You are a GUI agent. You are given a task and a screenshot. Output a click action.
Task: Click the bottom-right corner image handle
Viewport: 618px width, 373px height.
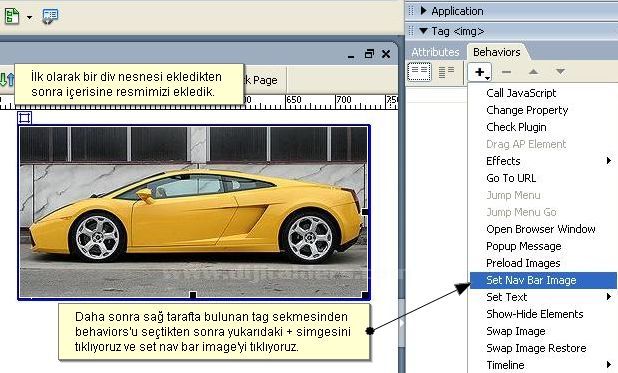[x=365, y=295]
